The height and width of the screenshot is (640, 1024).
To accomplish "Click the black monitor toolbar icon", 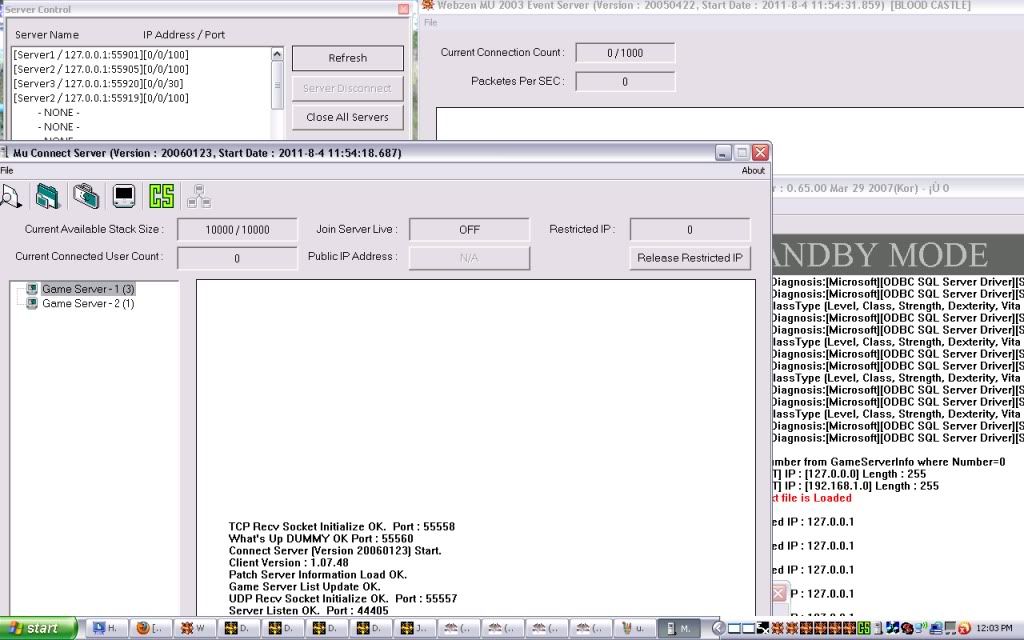I will [124, 196].
